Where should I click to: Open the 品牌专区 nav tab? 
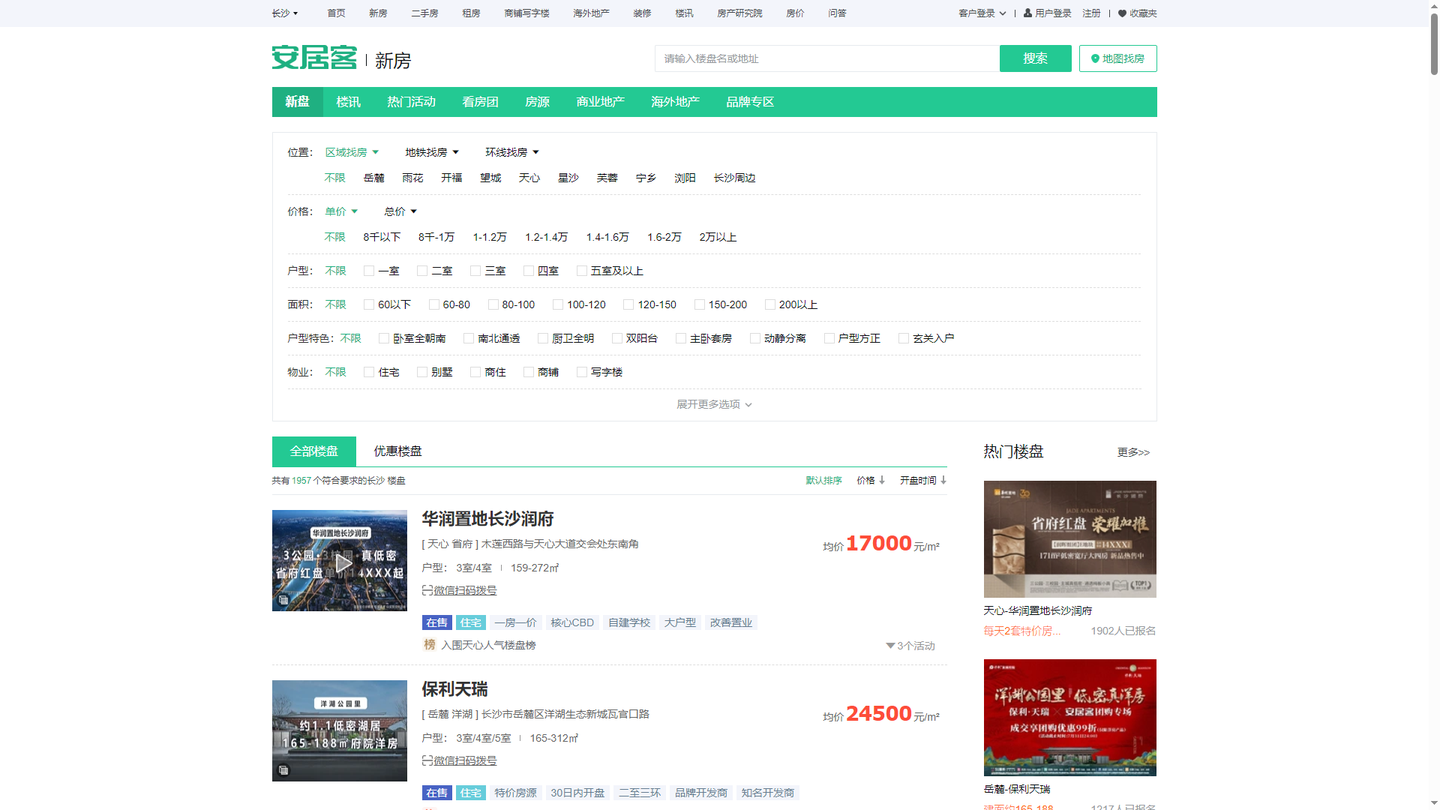(x=750, y=102)
